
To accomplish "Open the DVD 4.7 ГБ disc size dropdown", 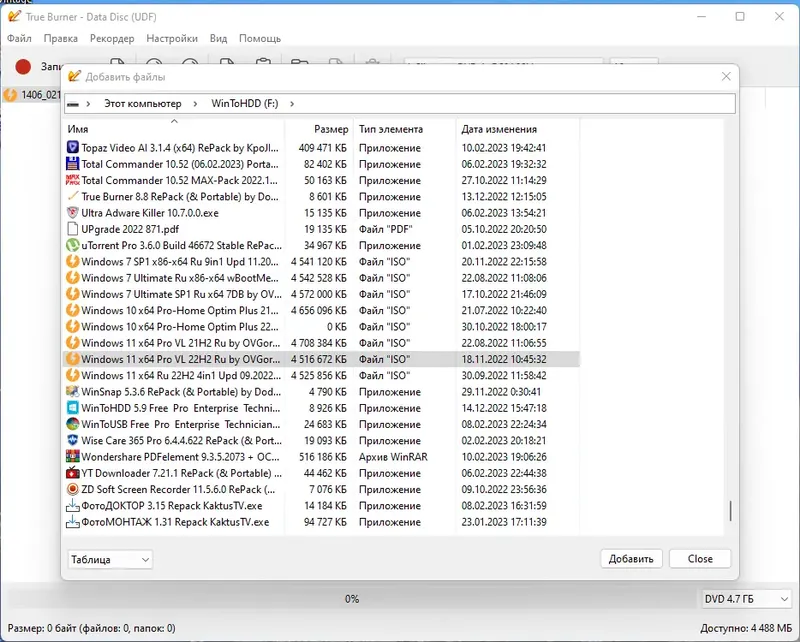I will coord(746,599).
